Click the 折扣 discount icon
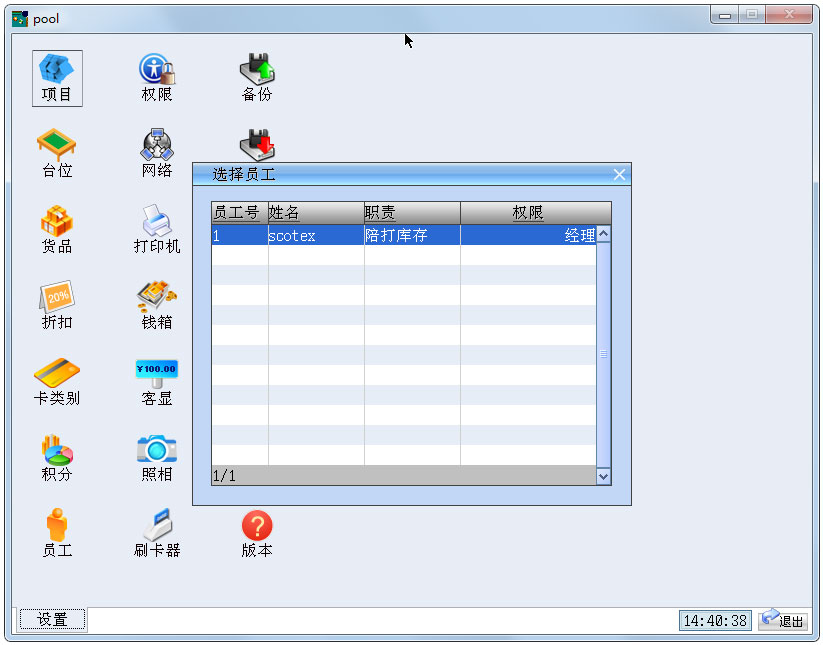823x645 pixels. tap(57, 306)
